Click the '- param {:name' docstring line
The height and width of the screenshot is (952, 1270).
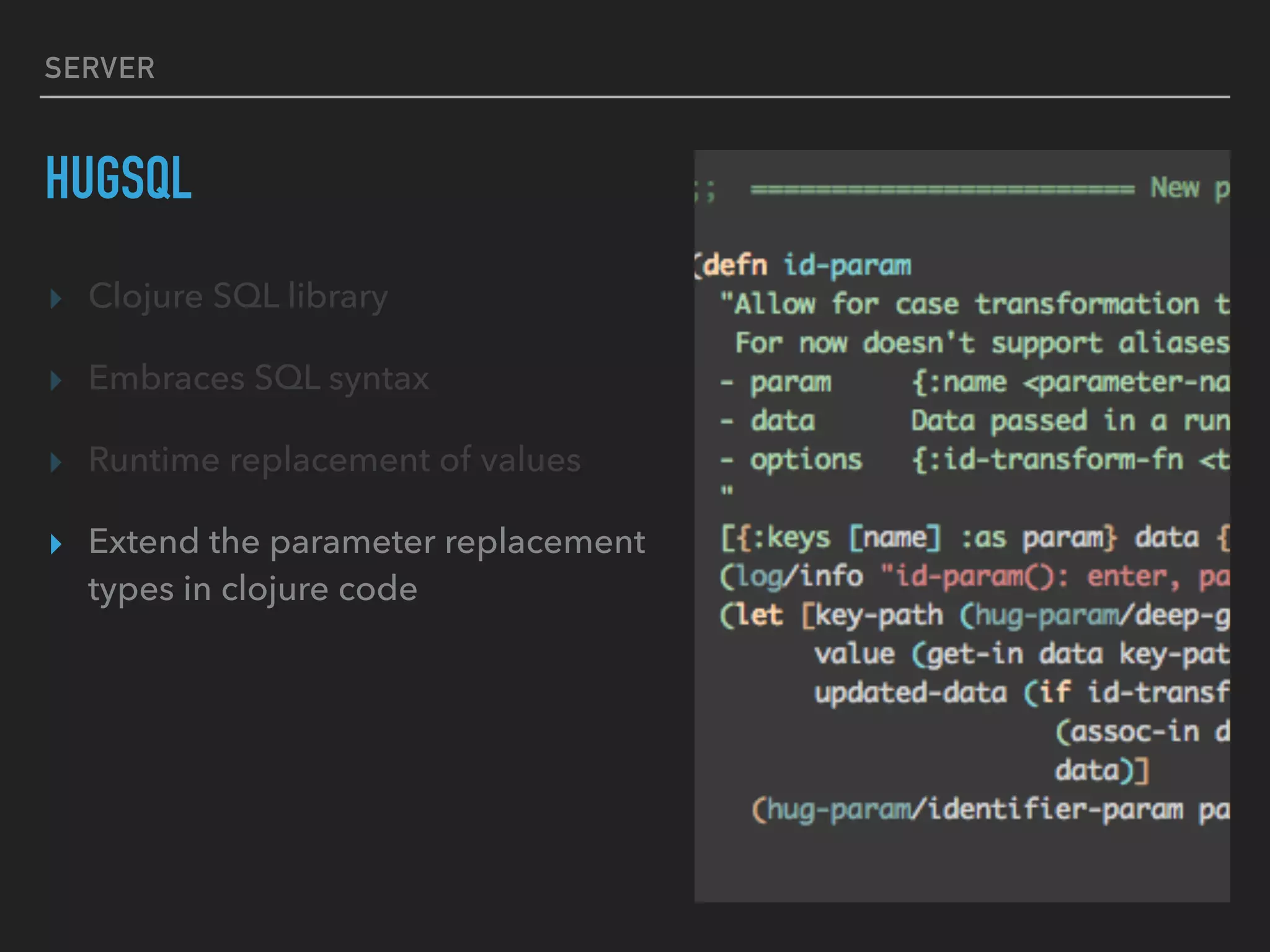pyautogui.click(x=974, y=382)
